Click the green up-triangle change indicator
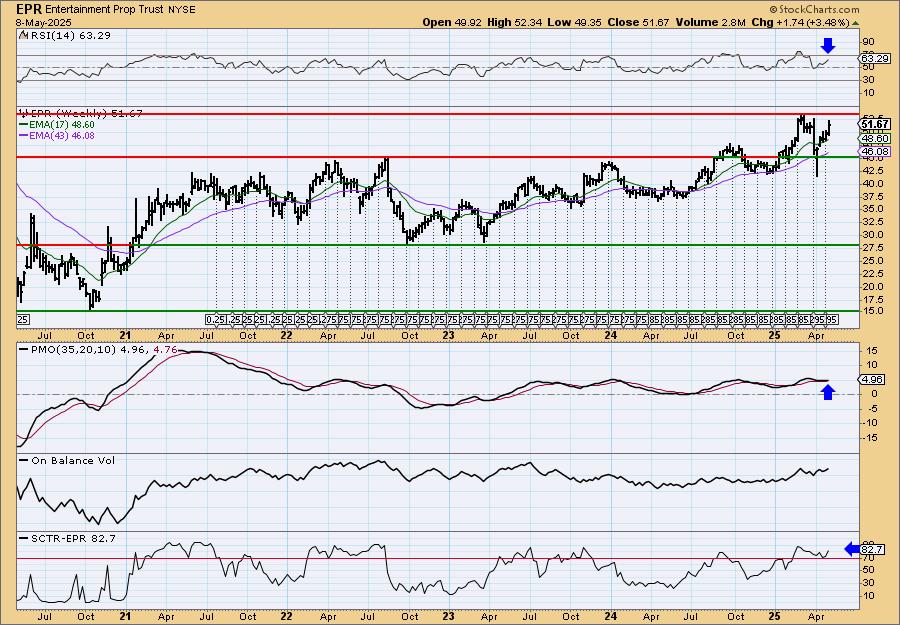Image resolution: width=900 pixels, height=625 pixels. pyautogui.click(x=855, y=23)
